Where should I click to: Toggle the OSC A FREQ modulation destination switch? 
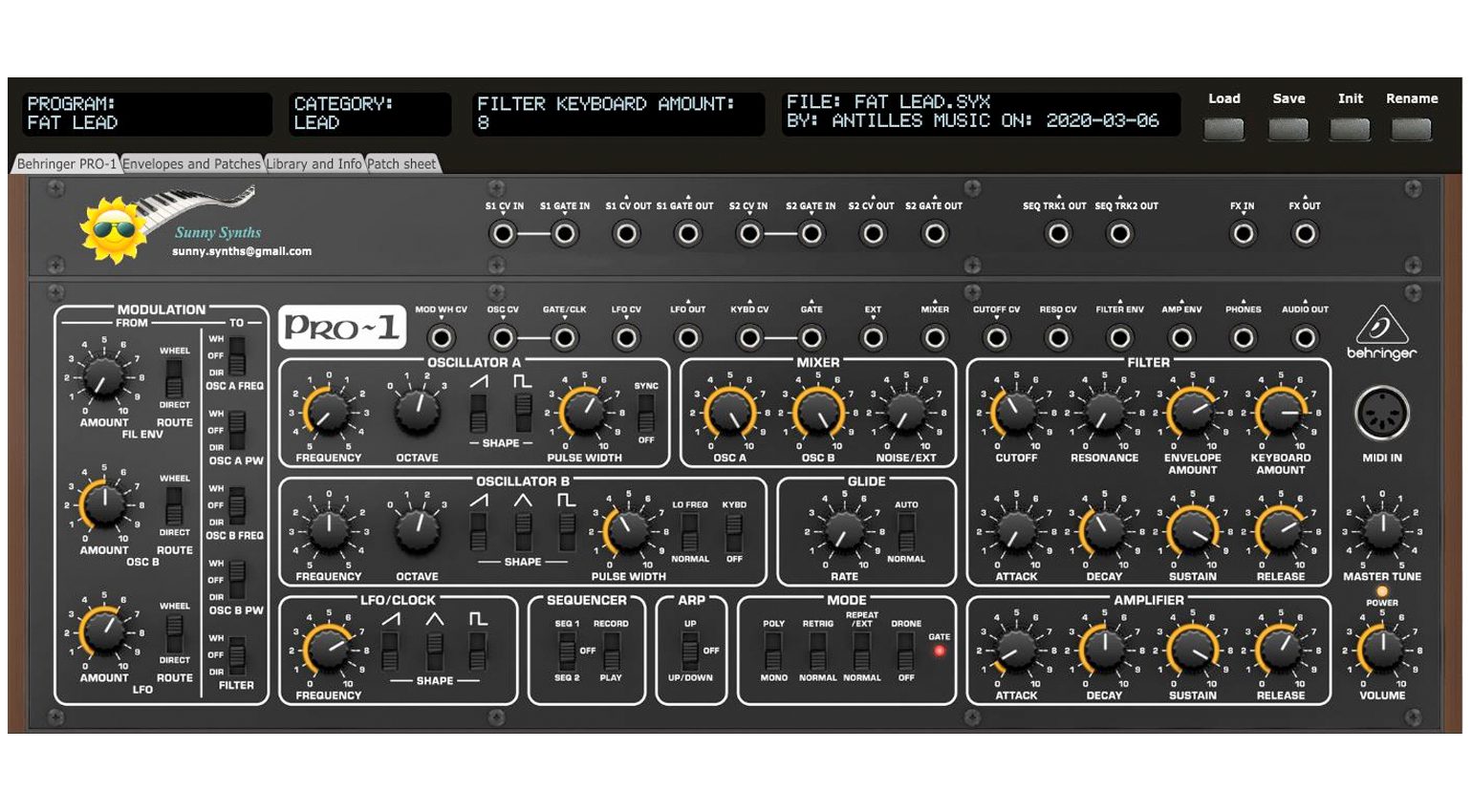pyautogui.click(x=237, y=356)
